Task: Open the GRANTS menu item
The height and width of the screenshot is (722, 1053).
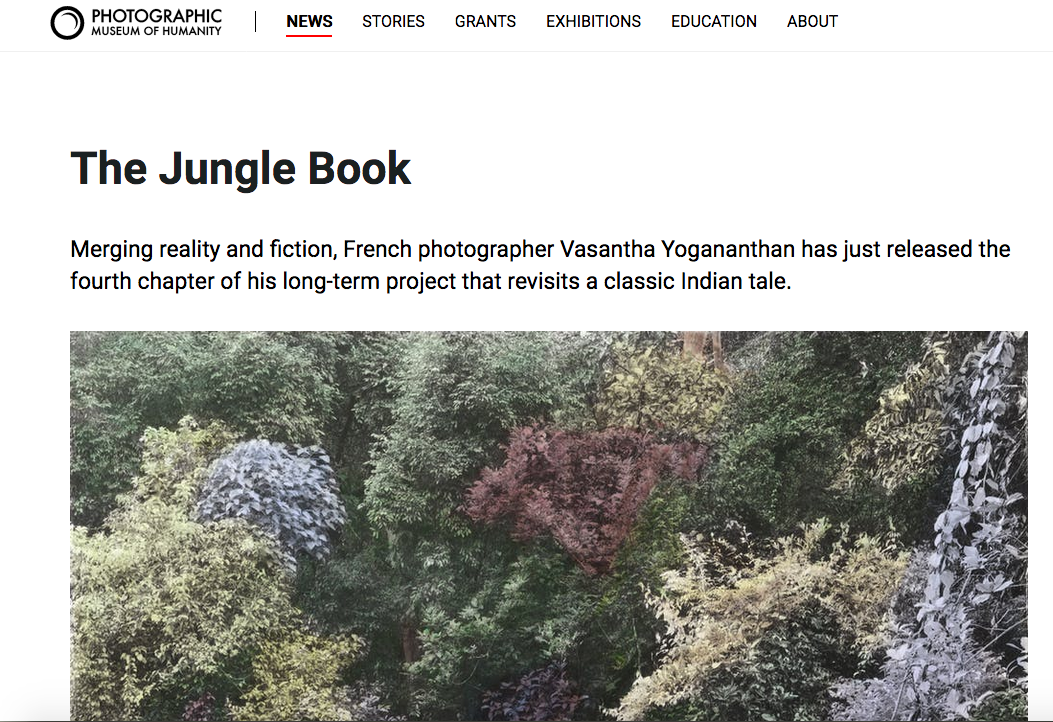Action: 486,21
